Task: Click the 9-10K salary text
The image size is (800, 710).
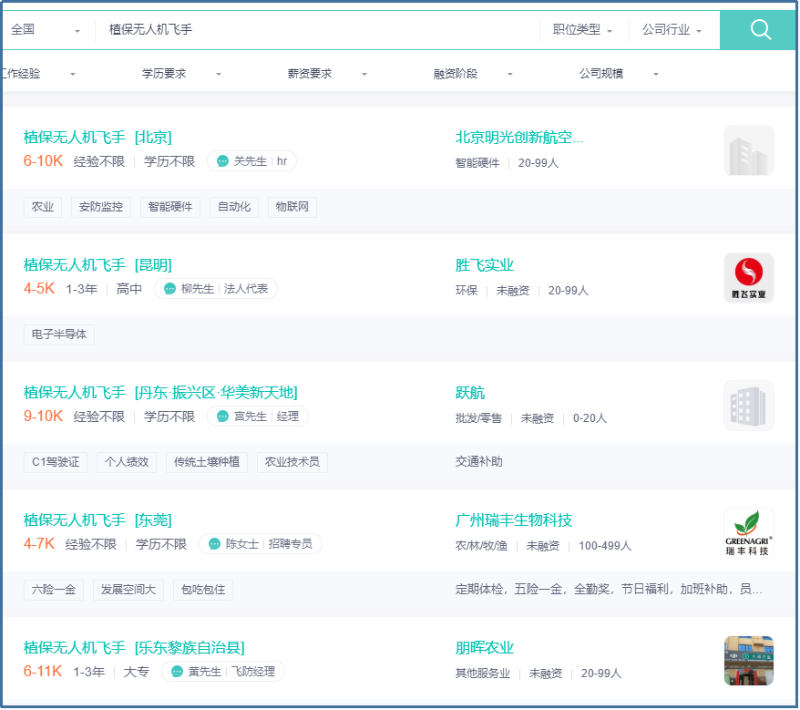Action: click(43, 416)
